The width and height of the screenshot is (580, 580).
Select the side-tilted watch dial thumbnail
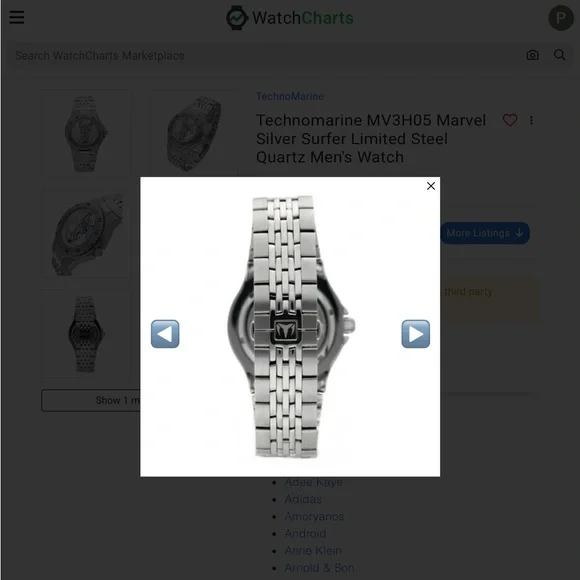coord(85,234)
